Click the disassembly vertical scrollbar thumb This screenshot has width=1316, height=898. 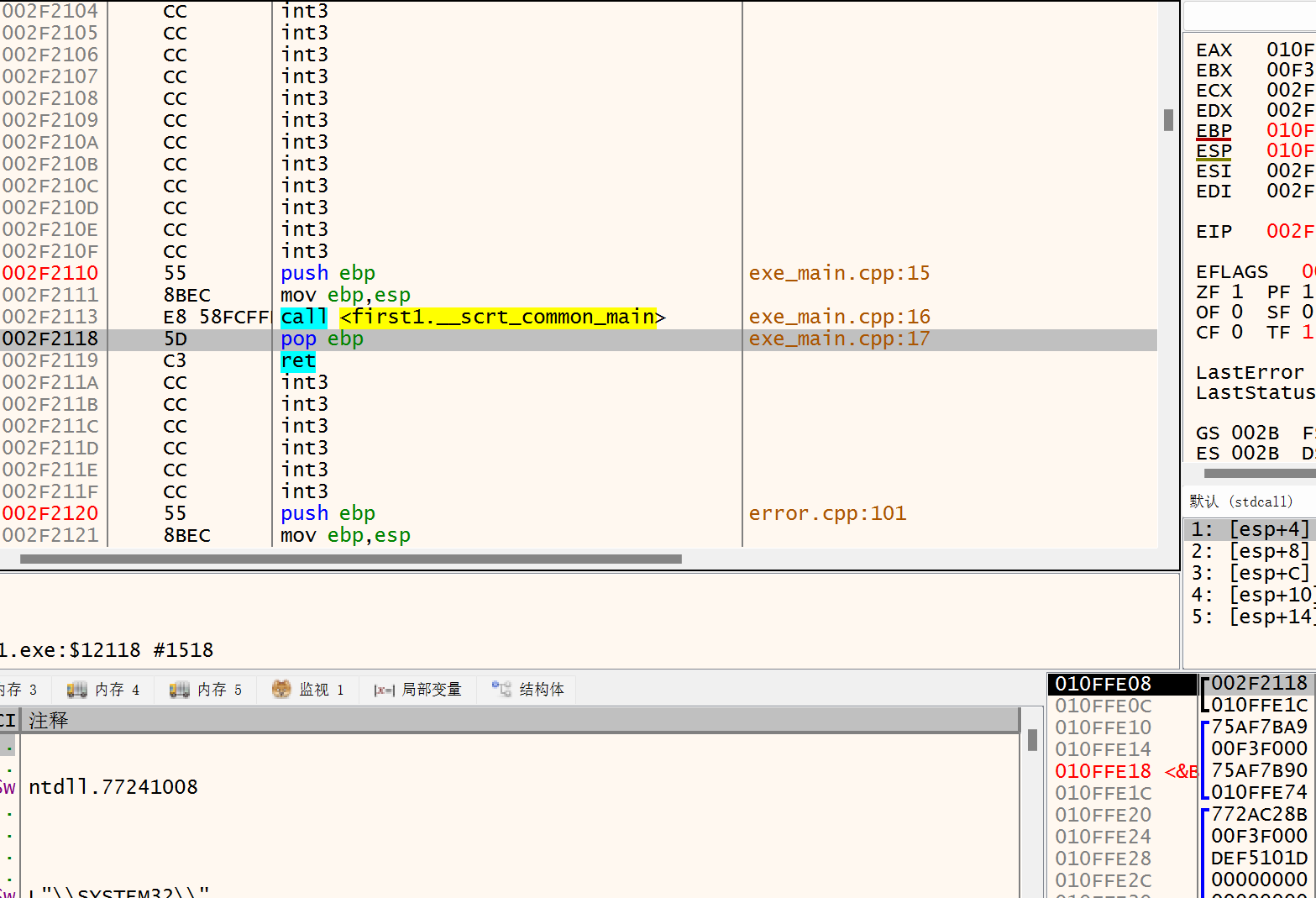coord(1168,120)
